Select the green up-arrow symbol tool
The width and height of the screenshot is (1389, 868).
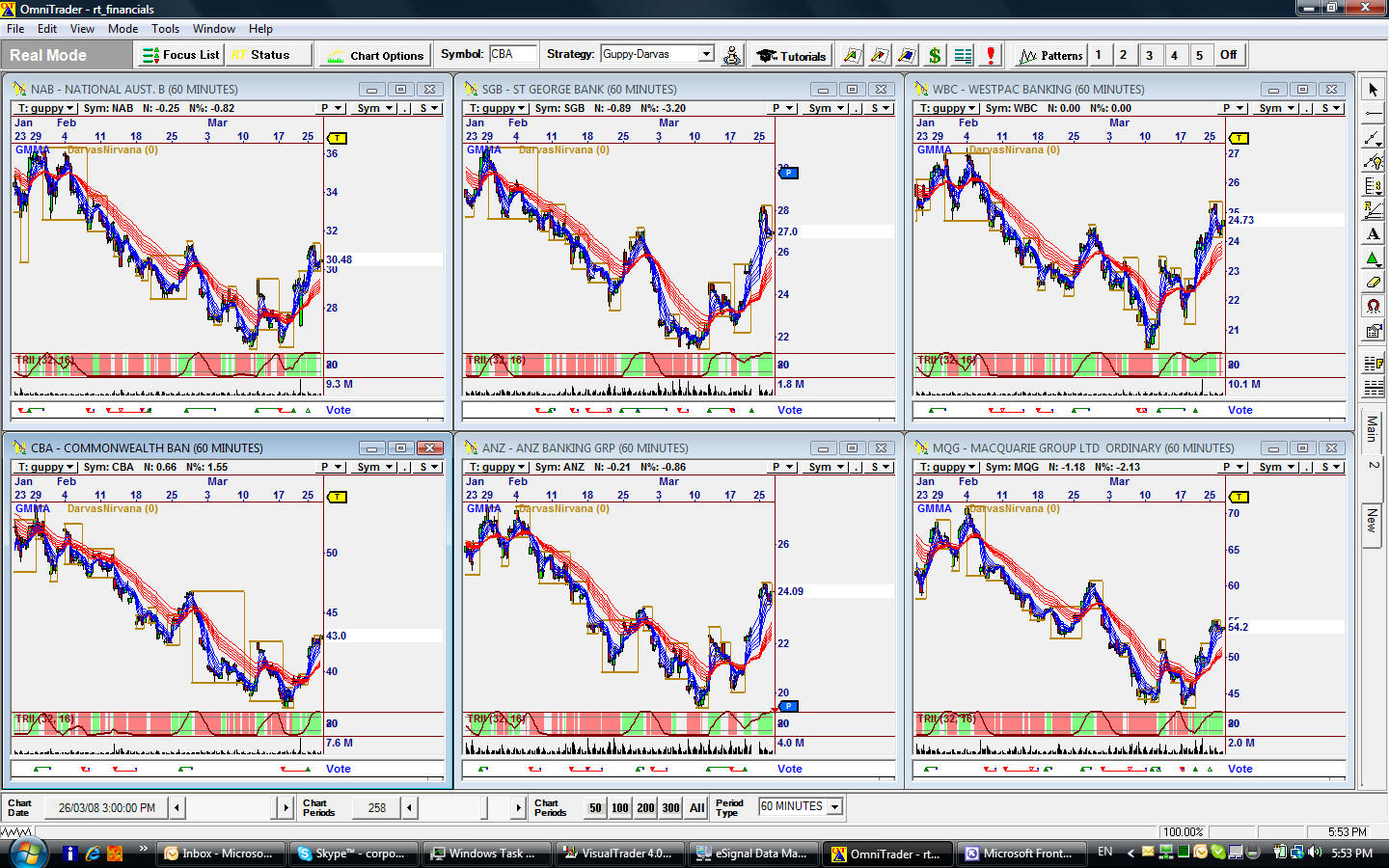point(1373,258)
